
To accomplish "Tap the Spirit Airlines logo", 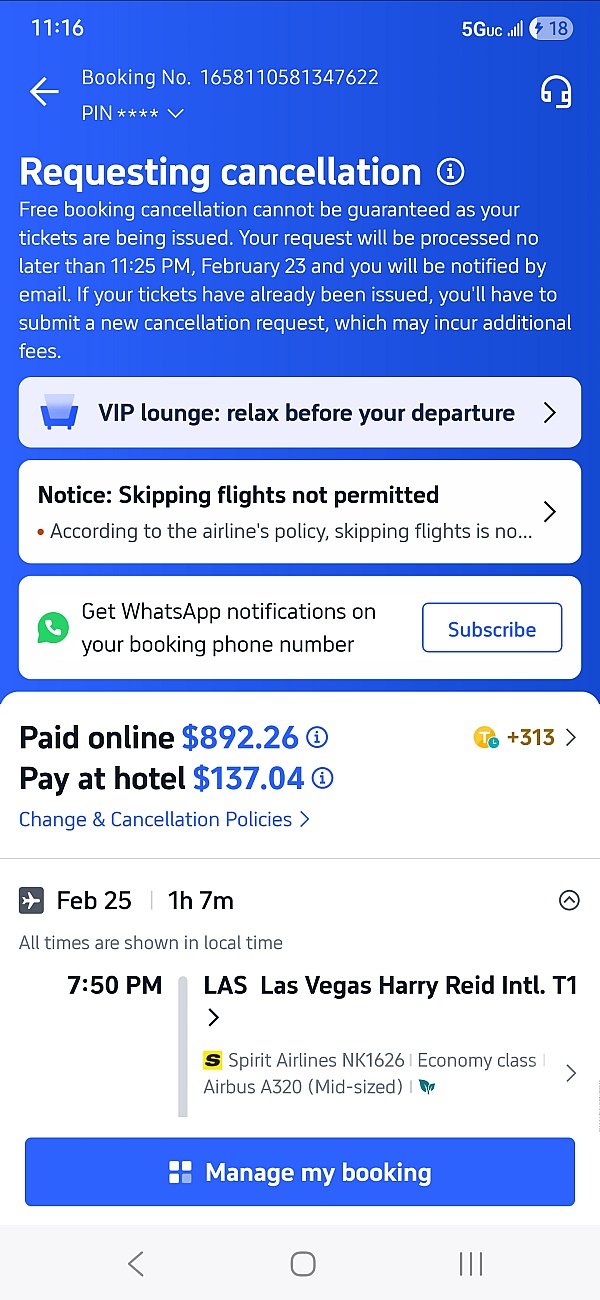I will [212, 1060].
